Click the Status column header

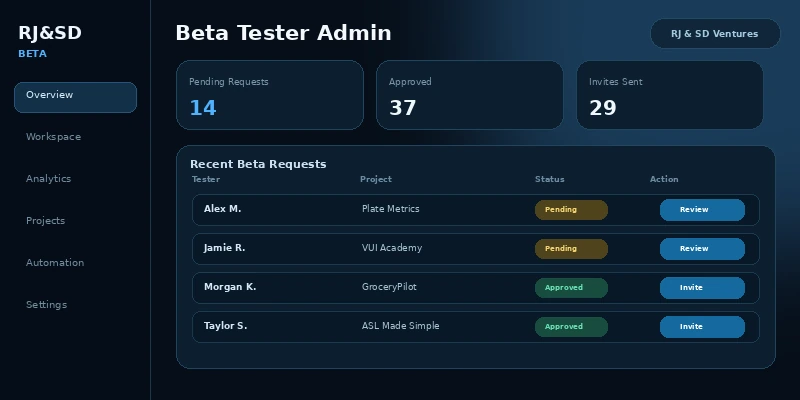click(549, 179)
